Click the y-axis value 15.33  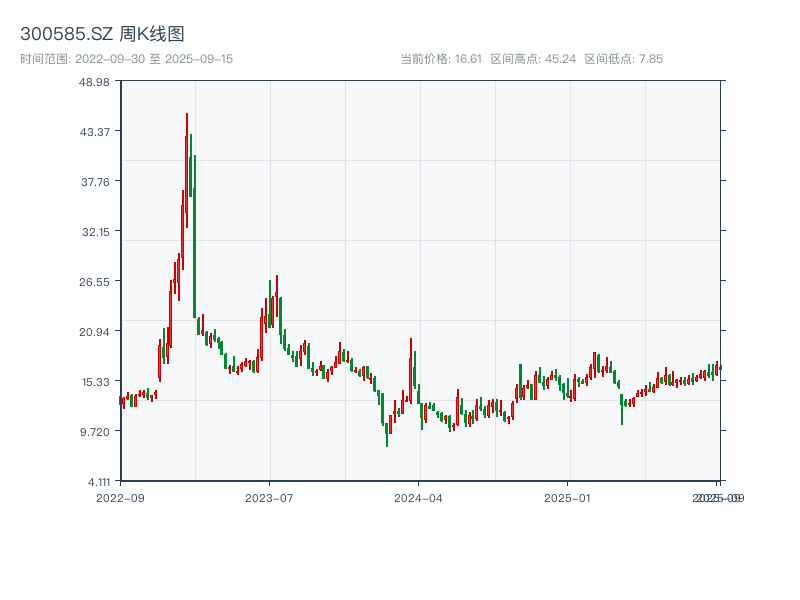point(96,382)
